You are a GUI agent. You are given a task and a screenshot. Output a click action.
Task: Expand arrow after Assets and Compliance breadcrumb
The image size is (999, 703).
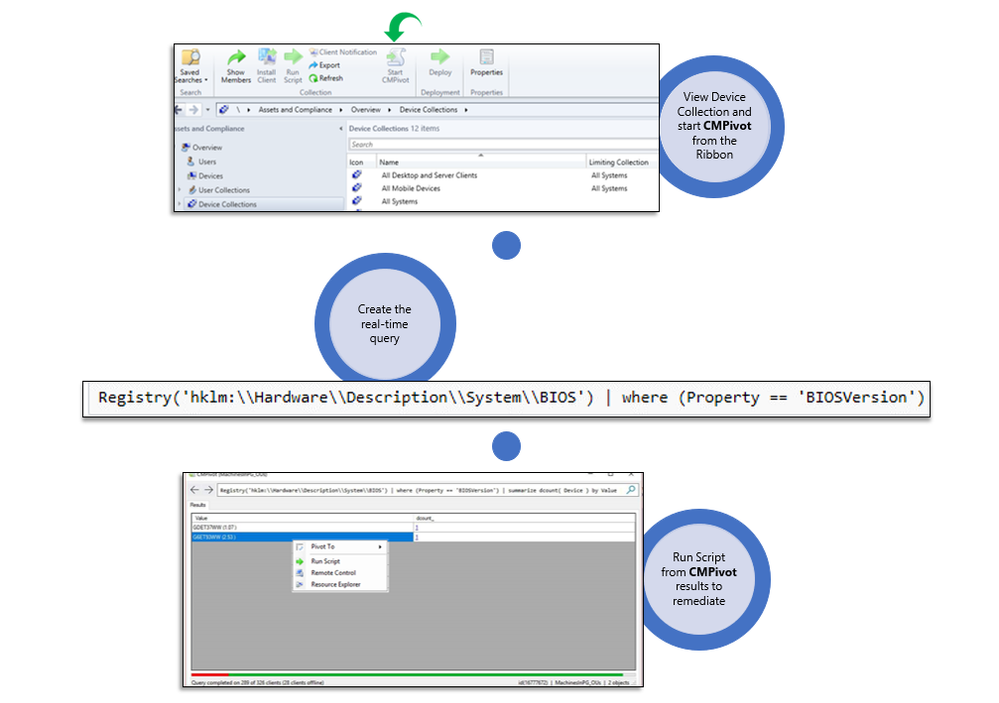[x=341, y=110]
